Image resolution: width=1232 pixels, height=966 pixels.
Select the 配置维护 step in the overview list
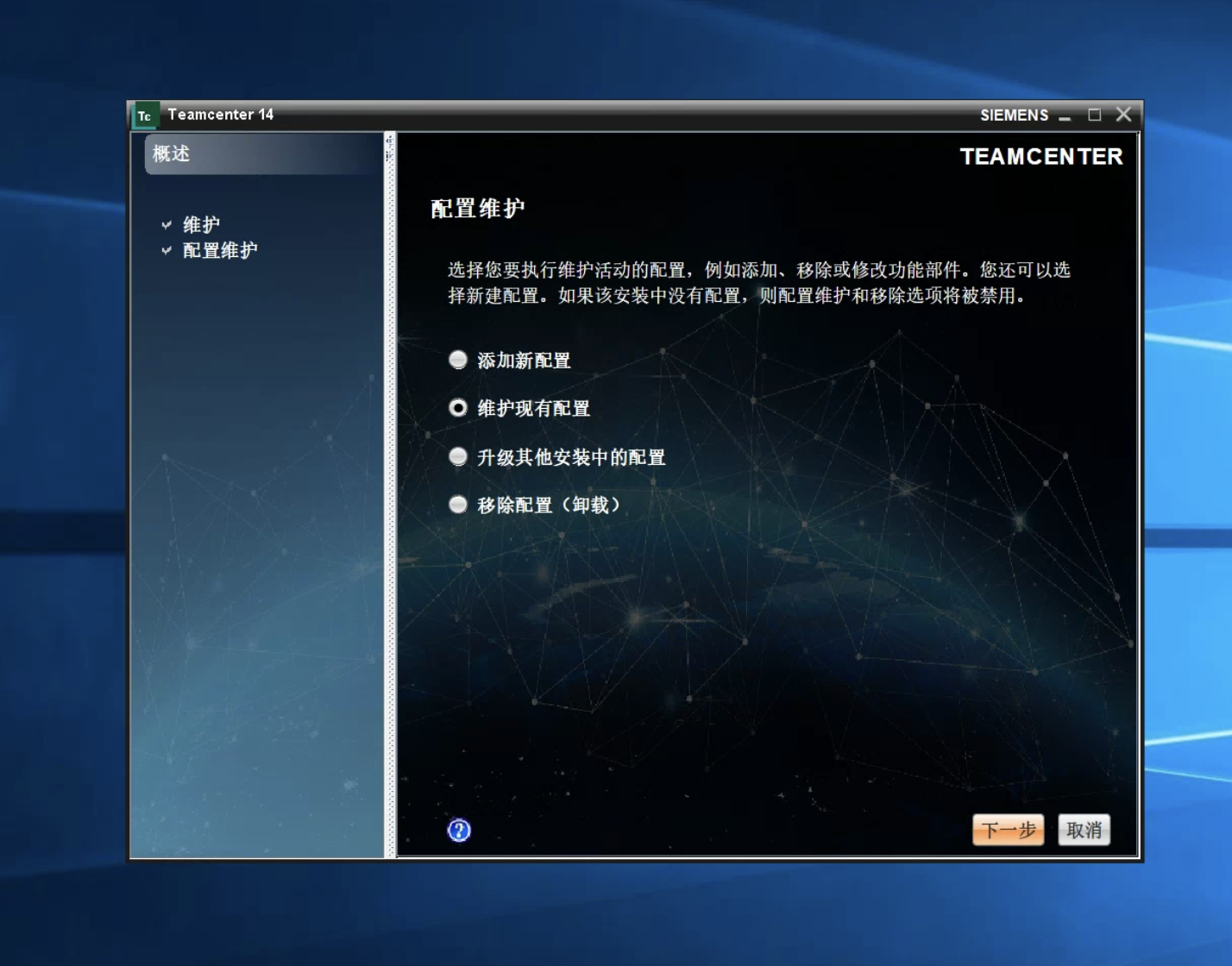click(220, 251)
